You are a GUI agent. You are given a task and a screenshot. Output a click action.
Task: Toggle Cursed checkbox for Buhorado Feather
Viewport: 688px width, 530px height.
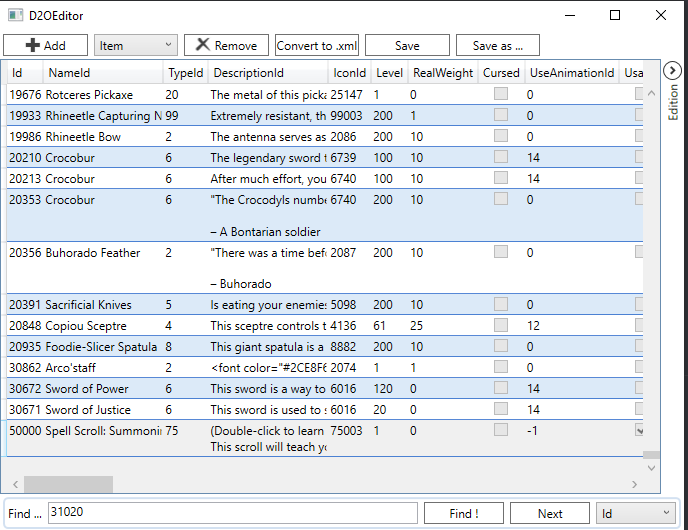pos(501,251)
